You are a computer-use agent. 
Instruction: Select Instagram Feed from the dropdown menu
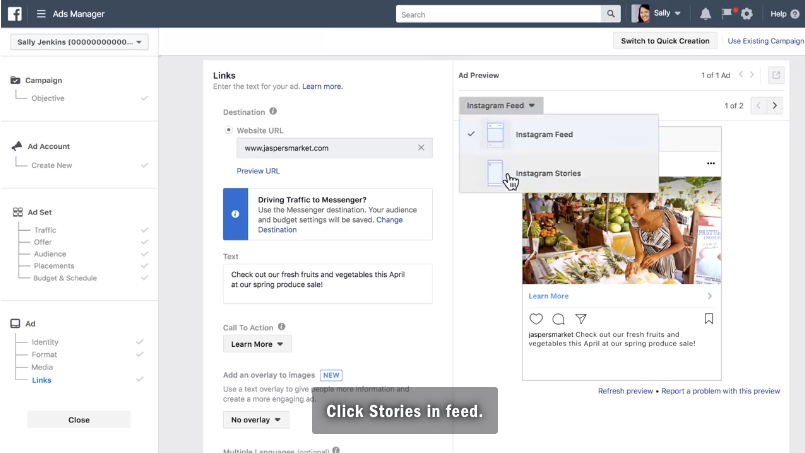pyautogui.click(x=559, y=134)
